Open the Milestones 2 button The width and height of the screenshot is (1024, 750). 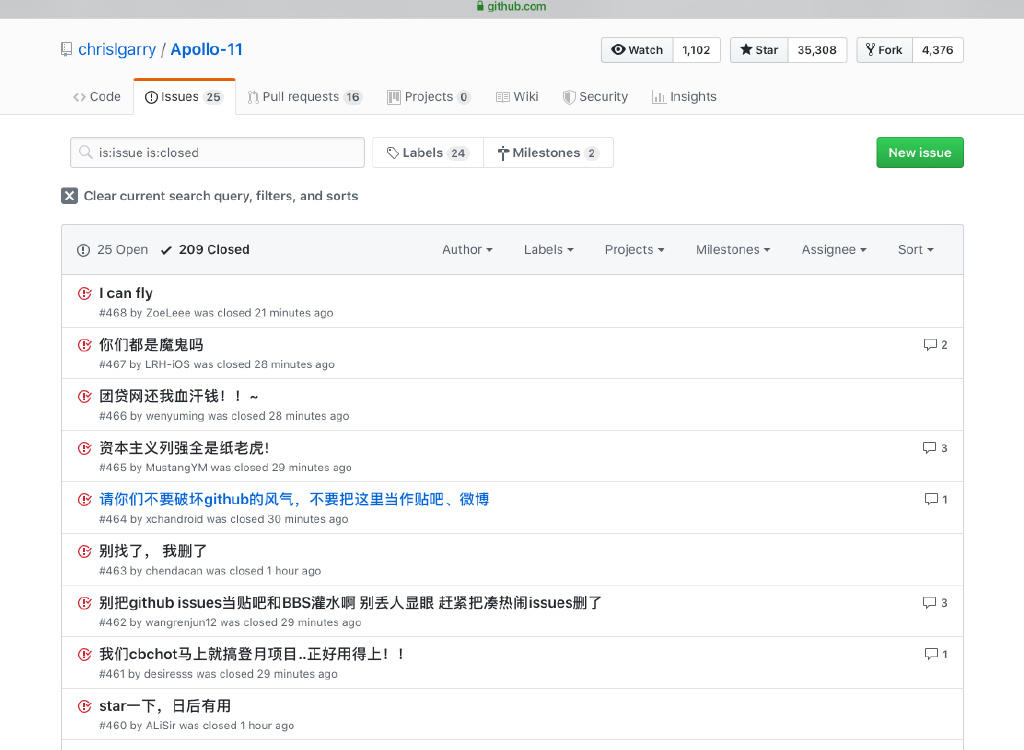point(549,152)
